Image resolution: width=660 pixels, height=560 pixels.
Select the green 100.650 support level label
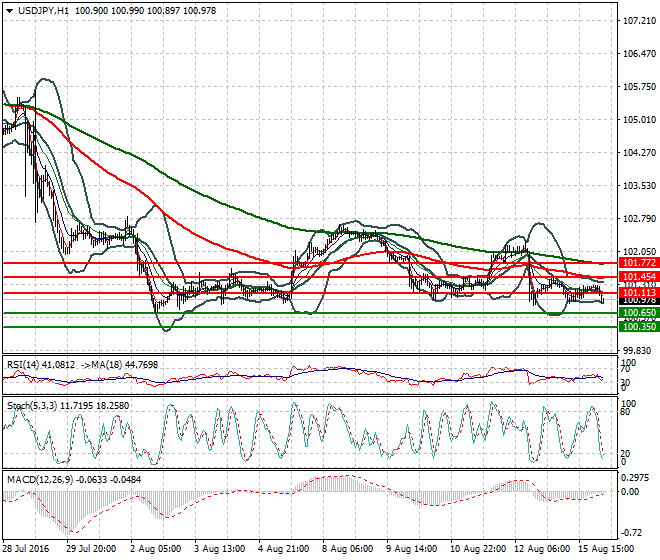(637, 313)
